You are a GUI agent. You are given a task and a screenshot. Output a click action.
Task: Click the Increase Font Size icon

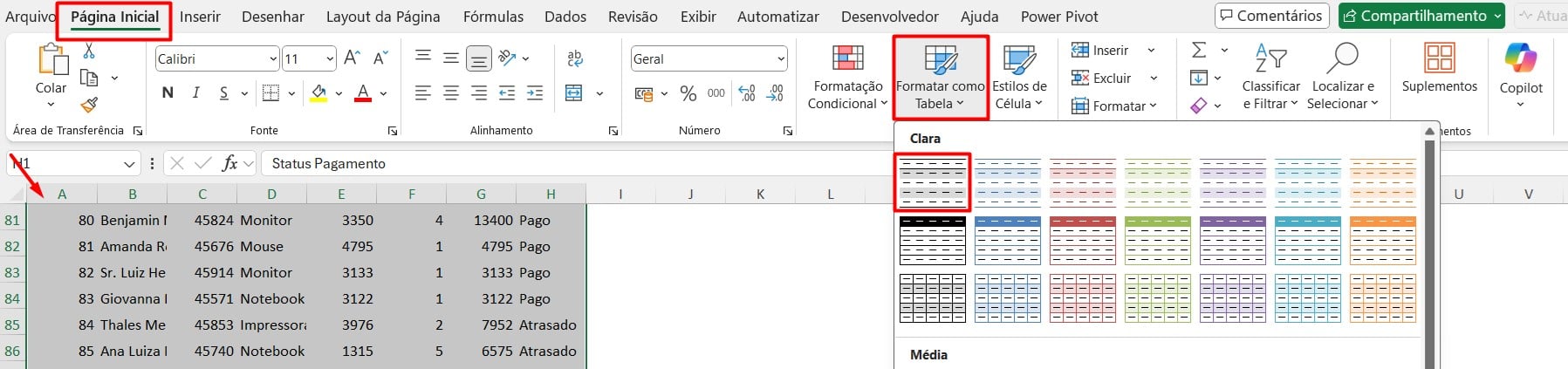pos(352,58)
